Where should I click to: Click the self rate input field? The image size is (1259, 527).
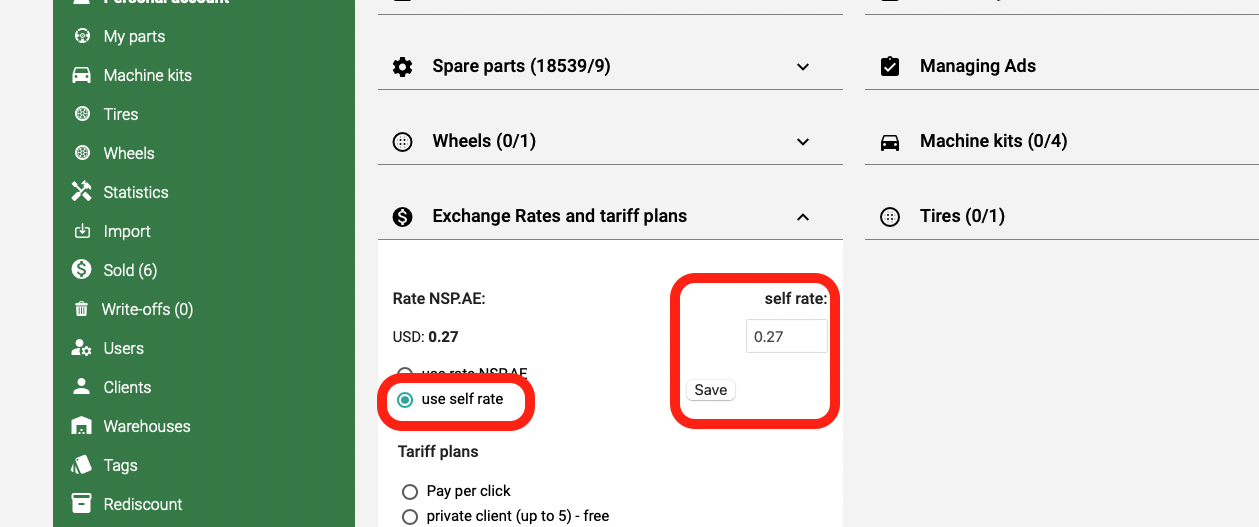pos(786,336)
